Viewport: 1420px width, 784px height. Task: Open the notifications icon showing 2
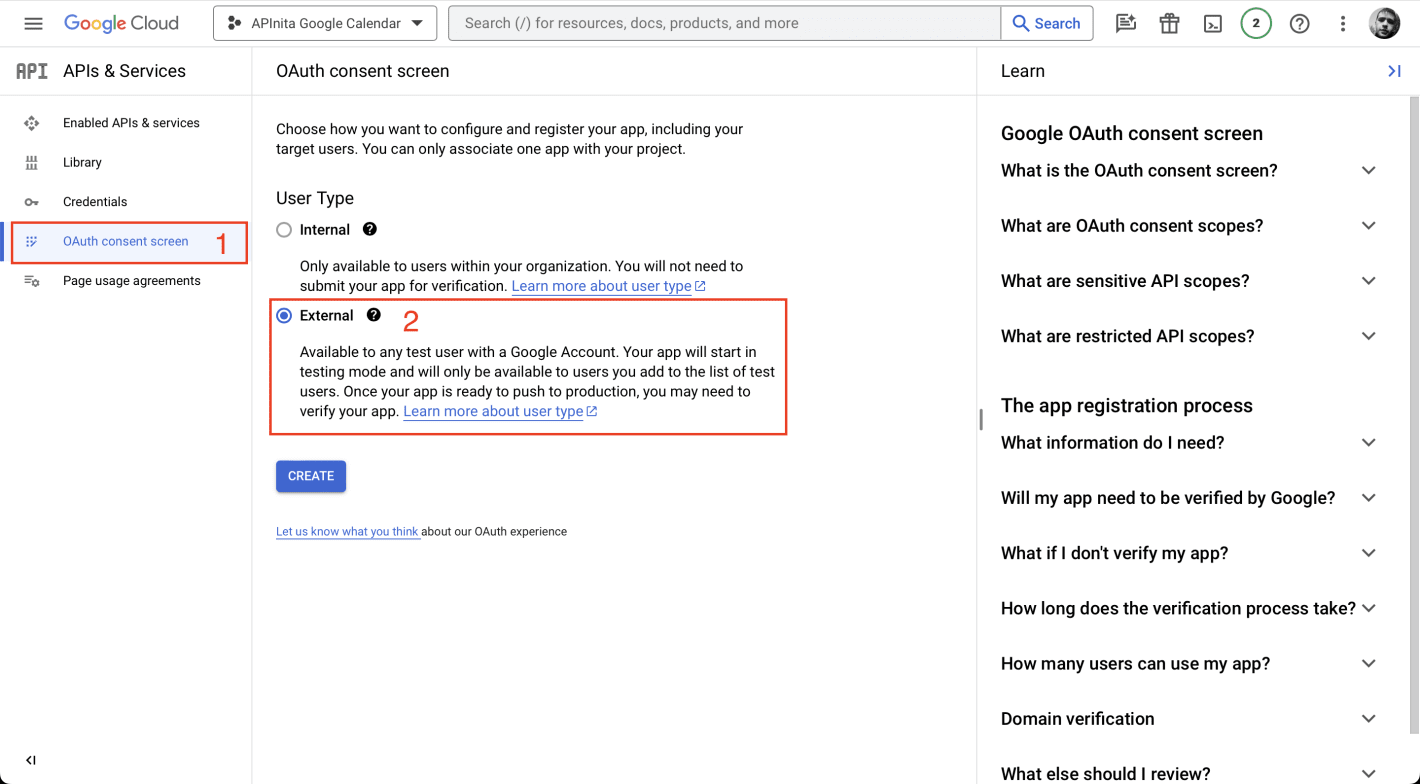[x=1256, y=22]
